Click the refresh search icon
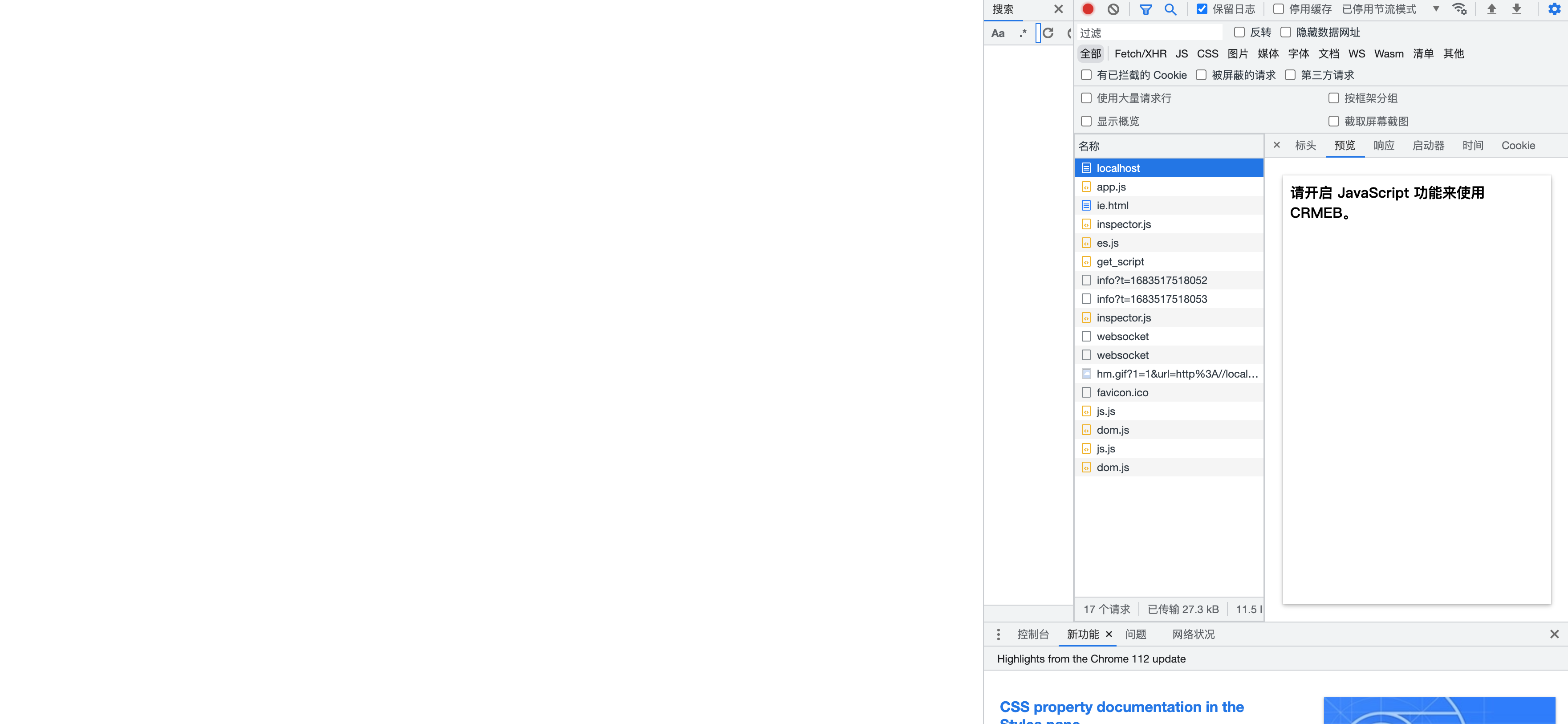Image resolution: width=1568 pixels, height=724 pixels. (1048, 33)
